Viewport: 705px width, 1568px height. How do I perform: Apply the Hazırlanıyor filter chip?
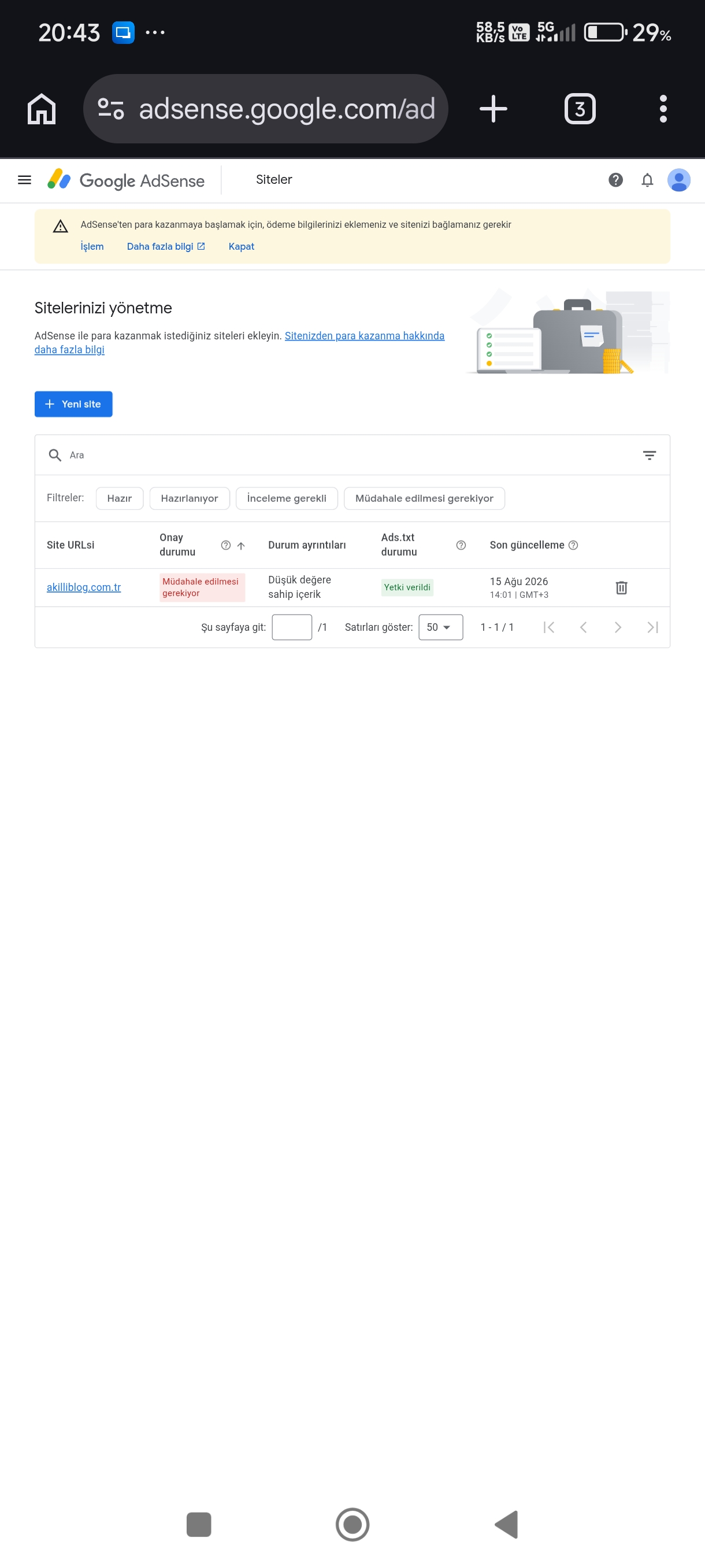pos(189,498)
